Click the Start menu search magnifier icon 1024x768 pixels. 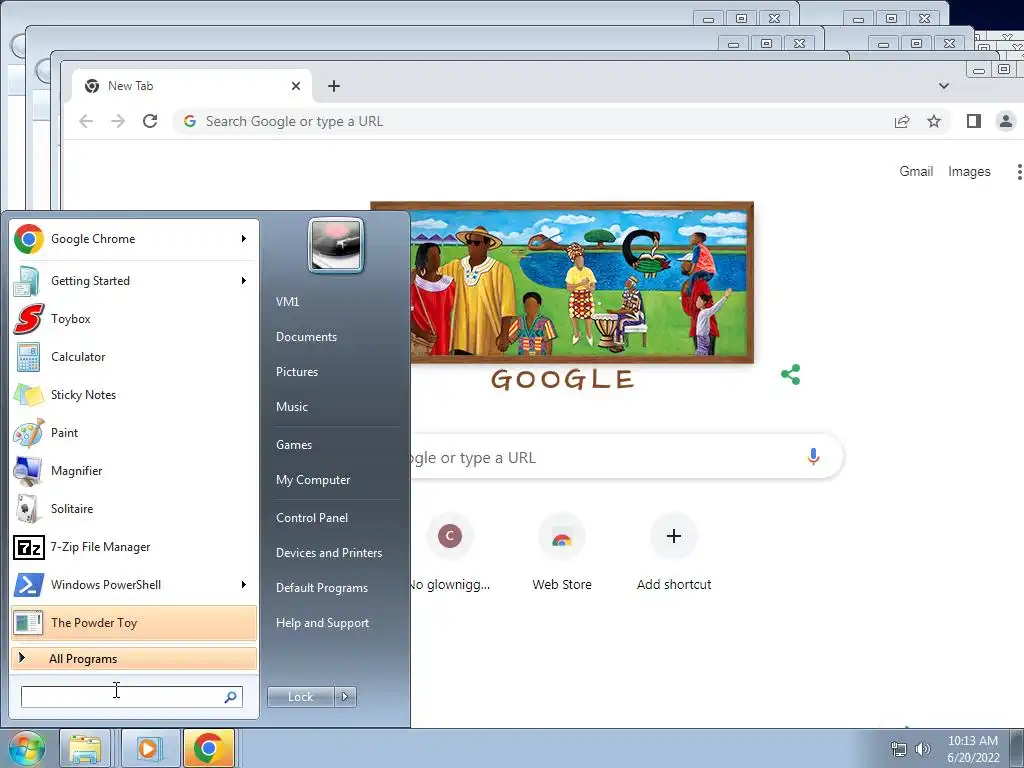pos(230,697)
